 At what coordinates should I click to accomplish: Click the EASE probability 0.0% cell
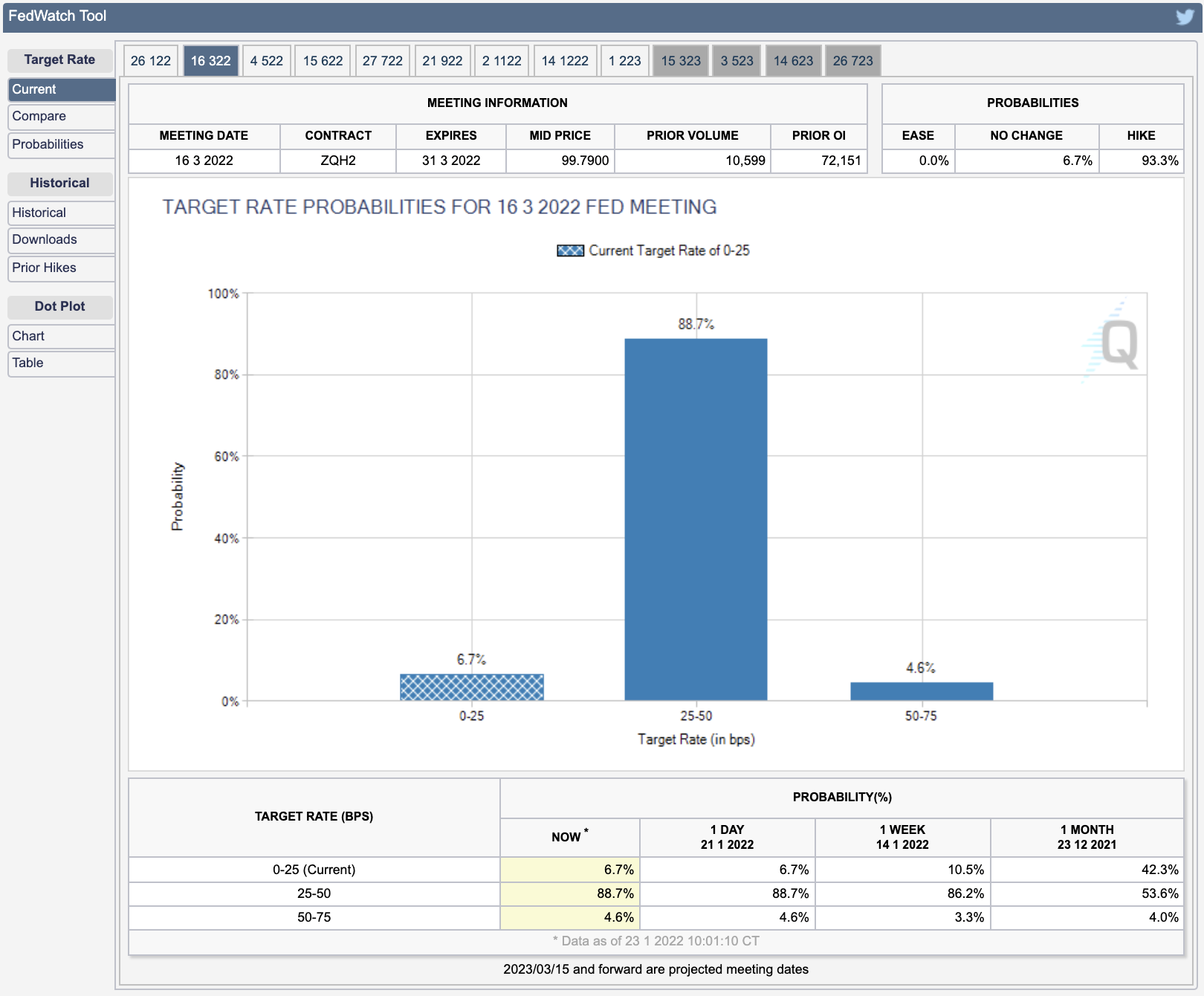click(919, 161)
